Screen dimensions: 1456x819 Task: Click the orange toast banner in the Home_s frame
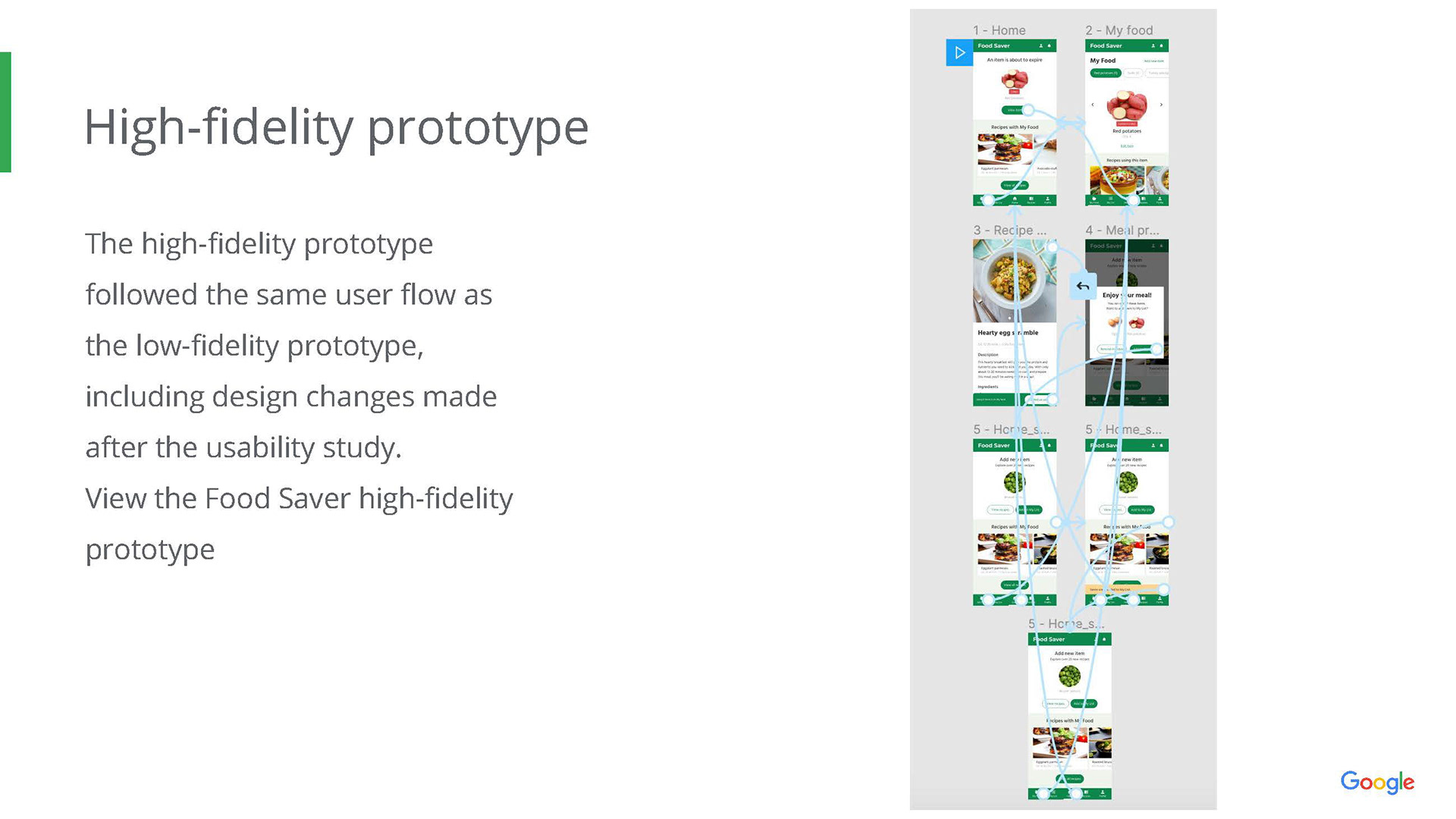click(1127, 589)
